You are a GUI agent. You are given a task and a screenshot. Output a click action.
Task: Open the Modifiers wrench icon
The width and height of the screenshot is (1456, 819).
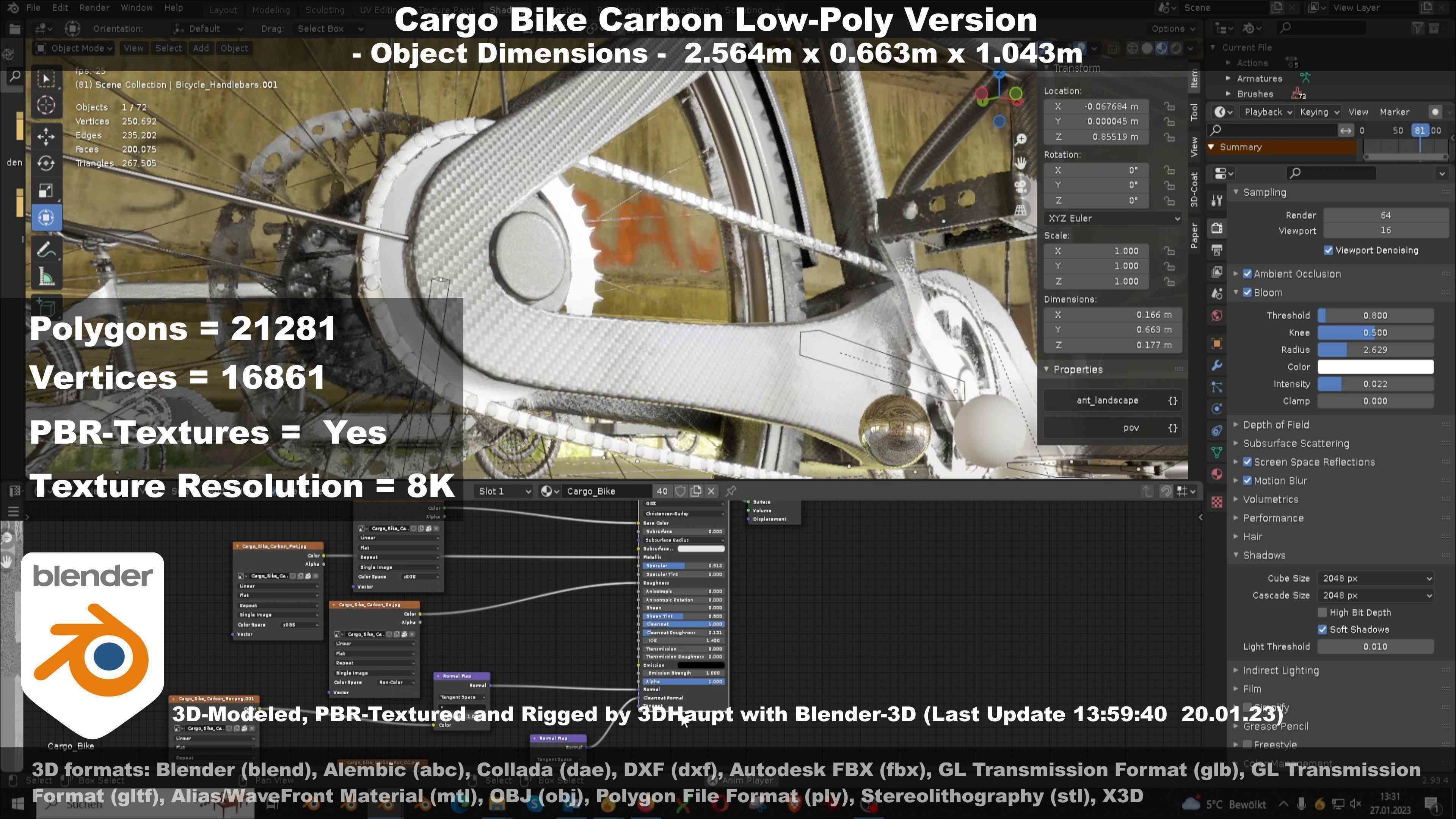click(1217, 365)
